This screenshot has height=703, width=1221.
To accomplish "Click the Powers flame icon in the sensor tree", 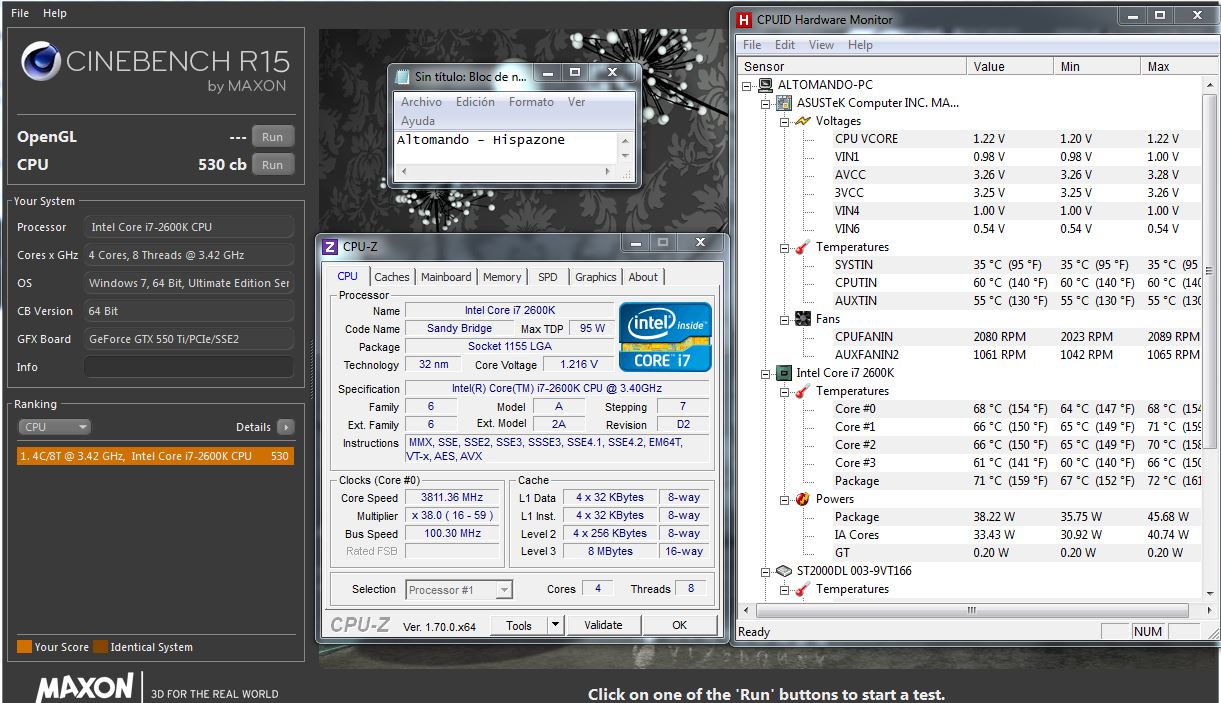I will click(802, 499).
